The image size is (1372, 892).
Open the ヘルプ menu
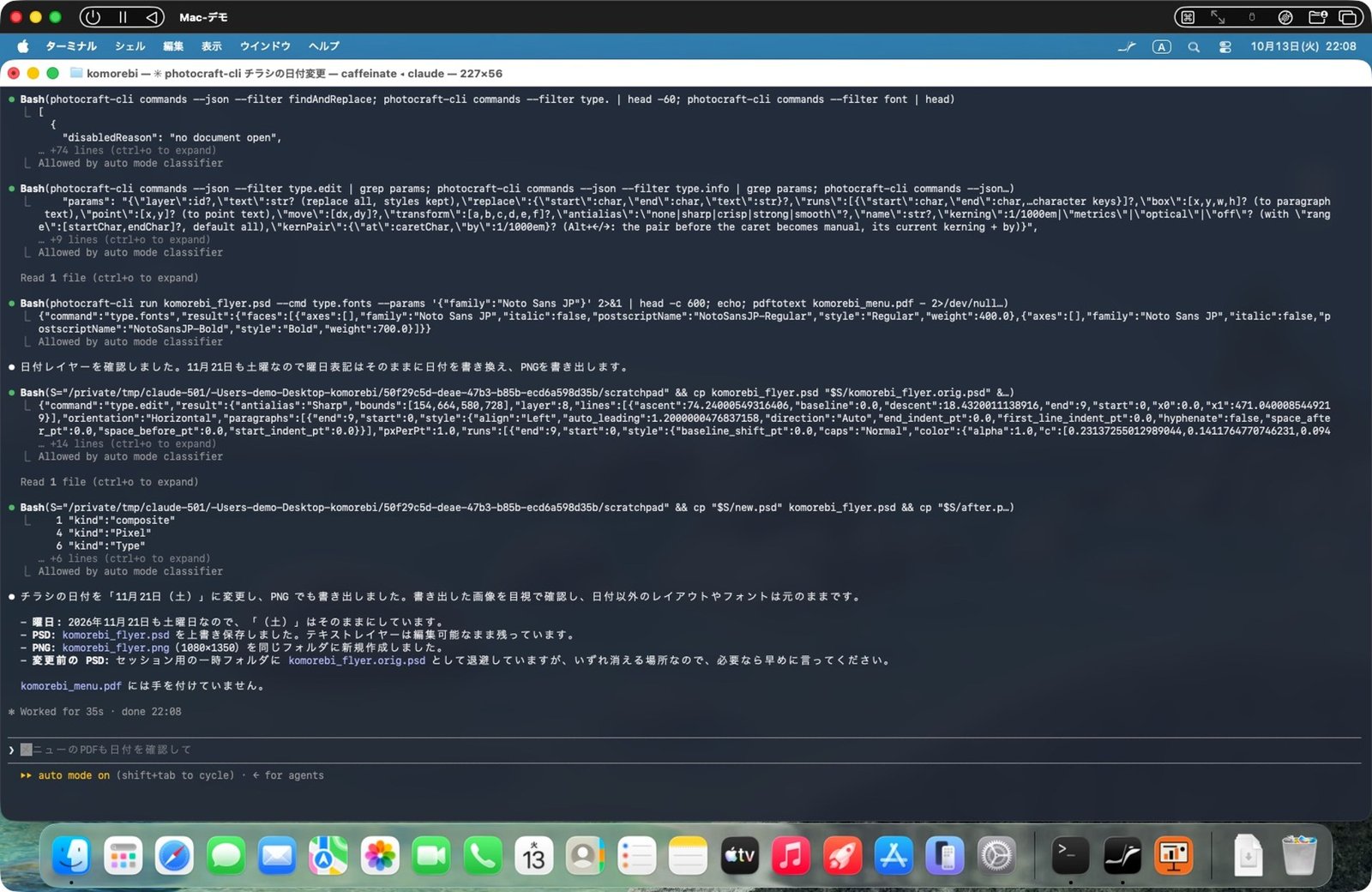pyautogui.click(x=324, y=46)
